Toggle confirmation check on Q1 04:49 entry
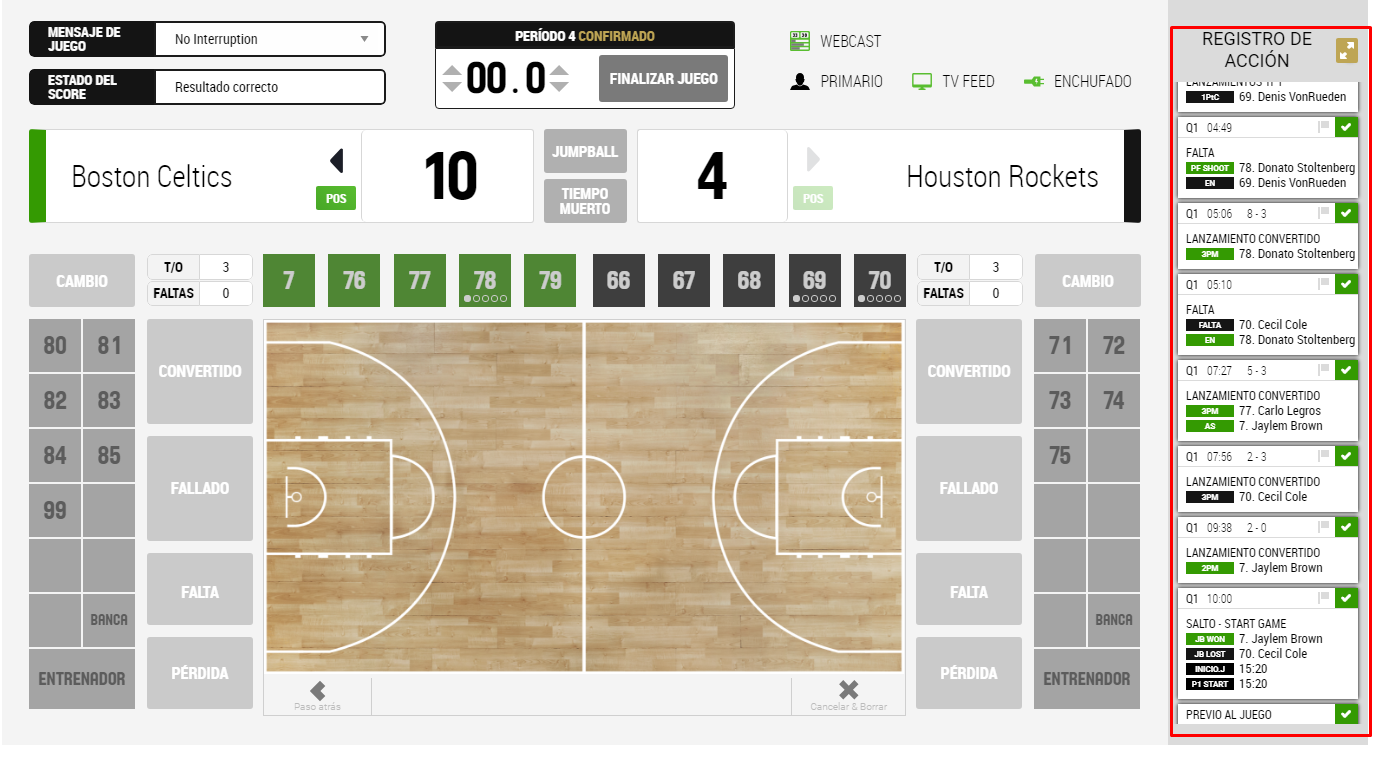The height and width of the screenshot is (762, 1375). click(1346, 127)
